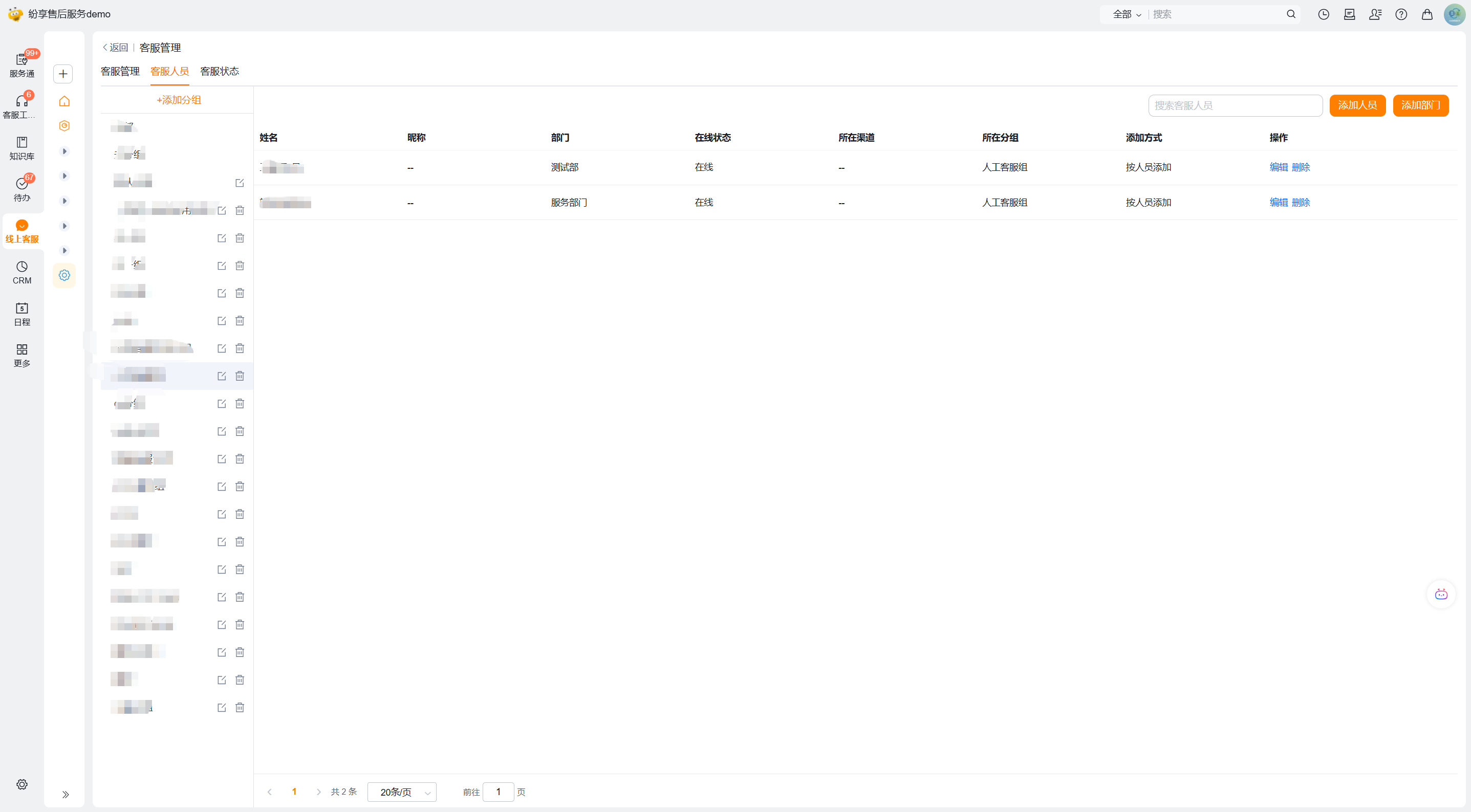Expand the secondary sidebar with double chevron
The width and height of the screenshot is (1471, 812).
tap(65, 794)
